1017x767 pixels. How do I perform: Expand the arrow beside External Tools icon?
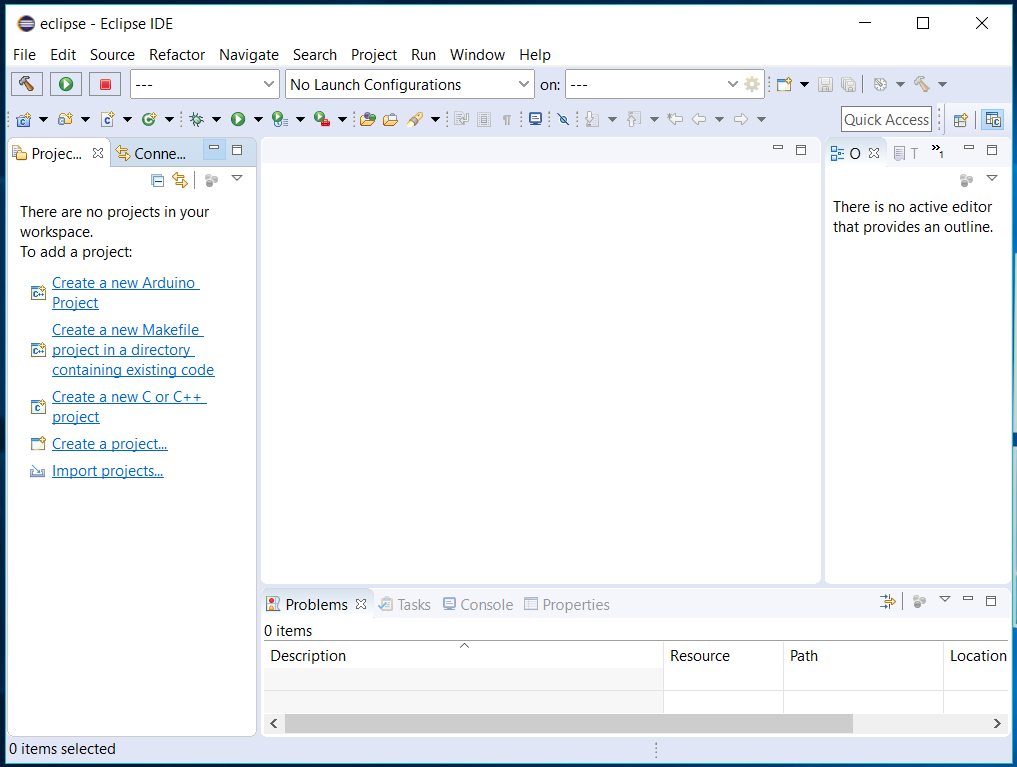[x=342, y=119]
